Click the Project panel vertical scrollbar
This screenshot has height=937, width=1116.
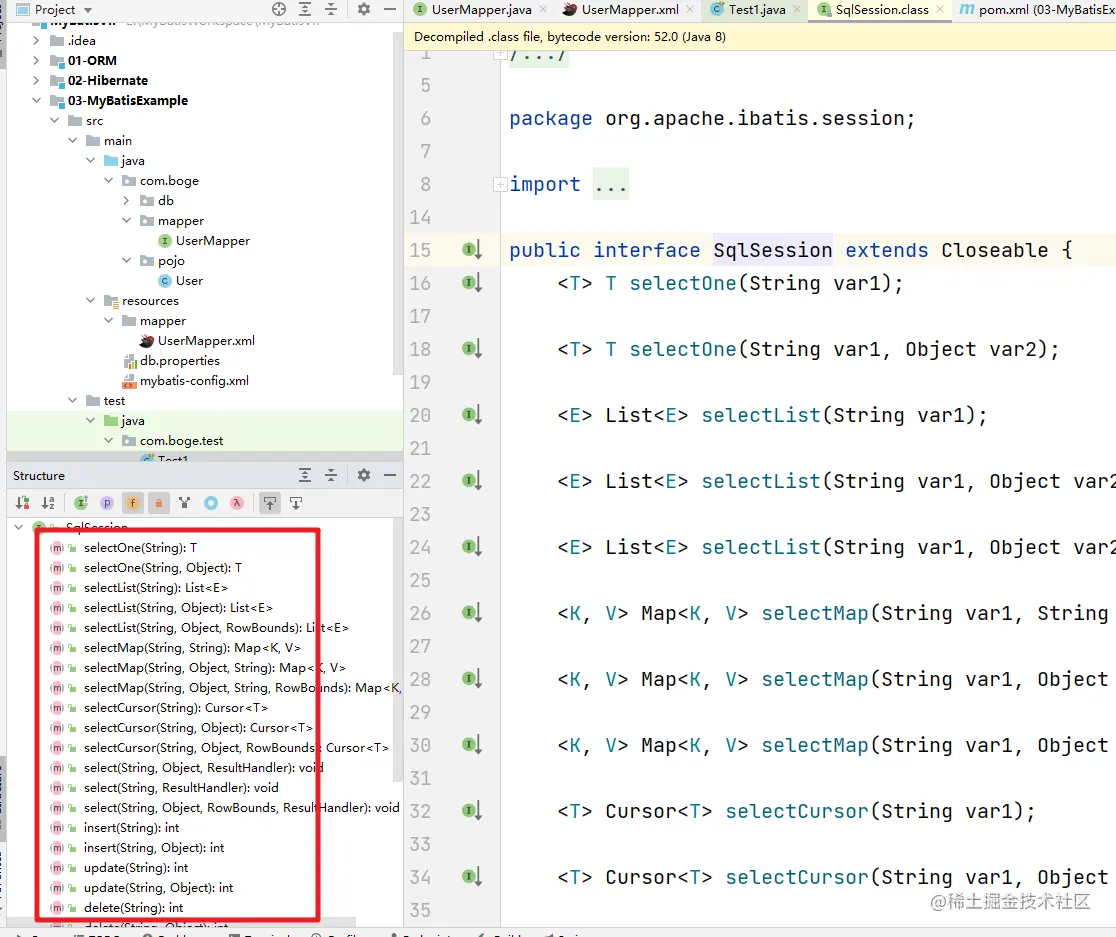398,203
